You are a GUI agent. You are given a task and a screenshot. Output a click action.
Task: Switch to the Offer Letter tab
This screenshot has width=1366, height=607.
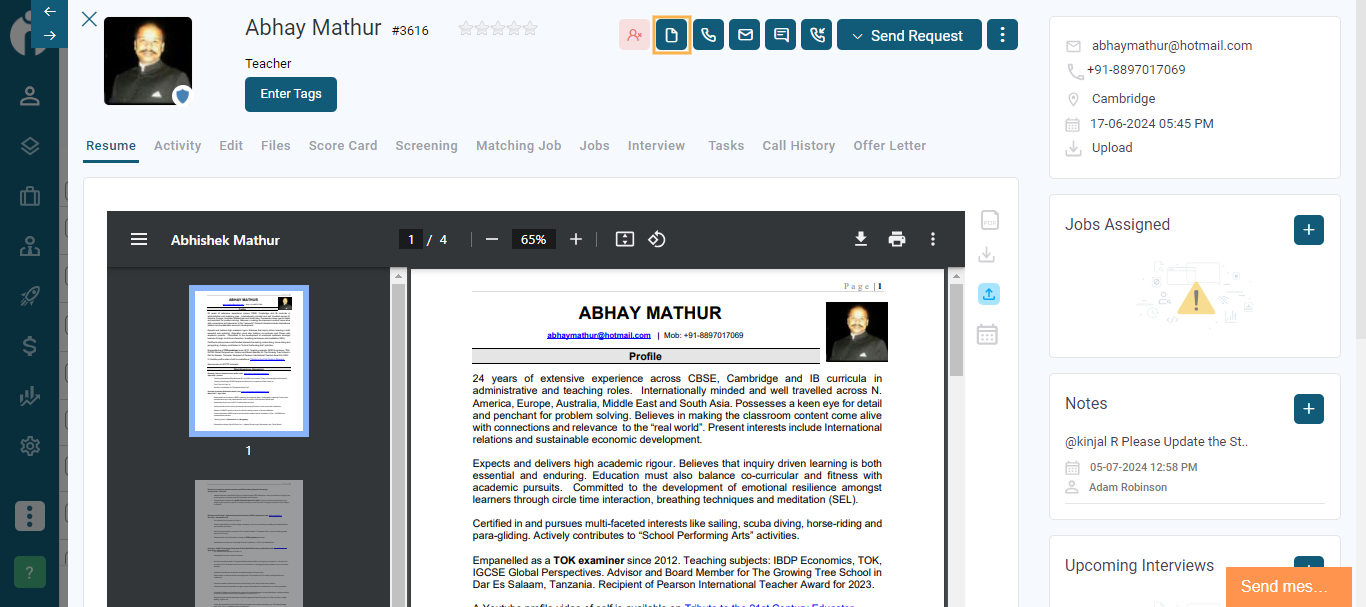click(890, 145)
